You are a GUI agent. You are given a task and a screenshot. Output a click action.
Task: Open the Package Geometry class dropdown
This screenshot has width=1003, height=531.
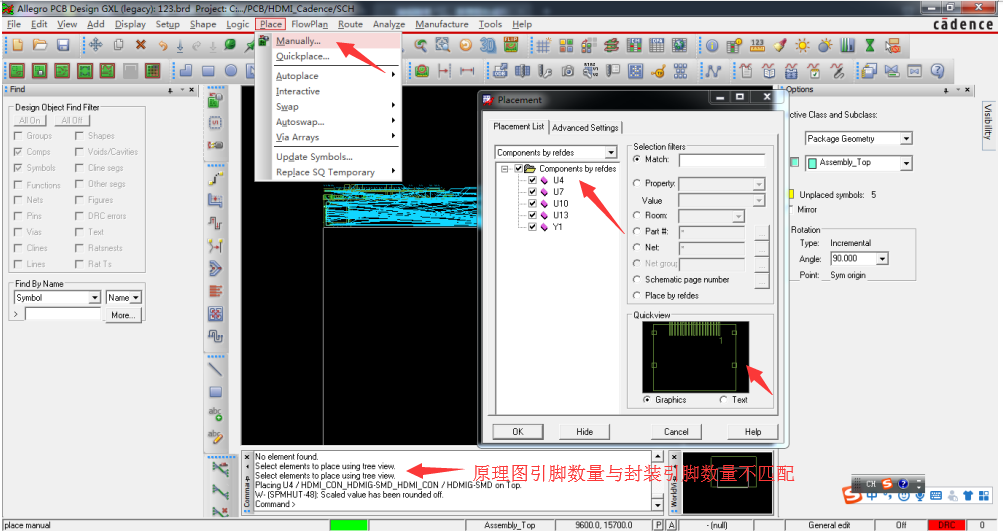906,139
